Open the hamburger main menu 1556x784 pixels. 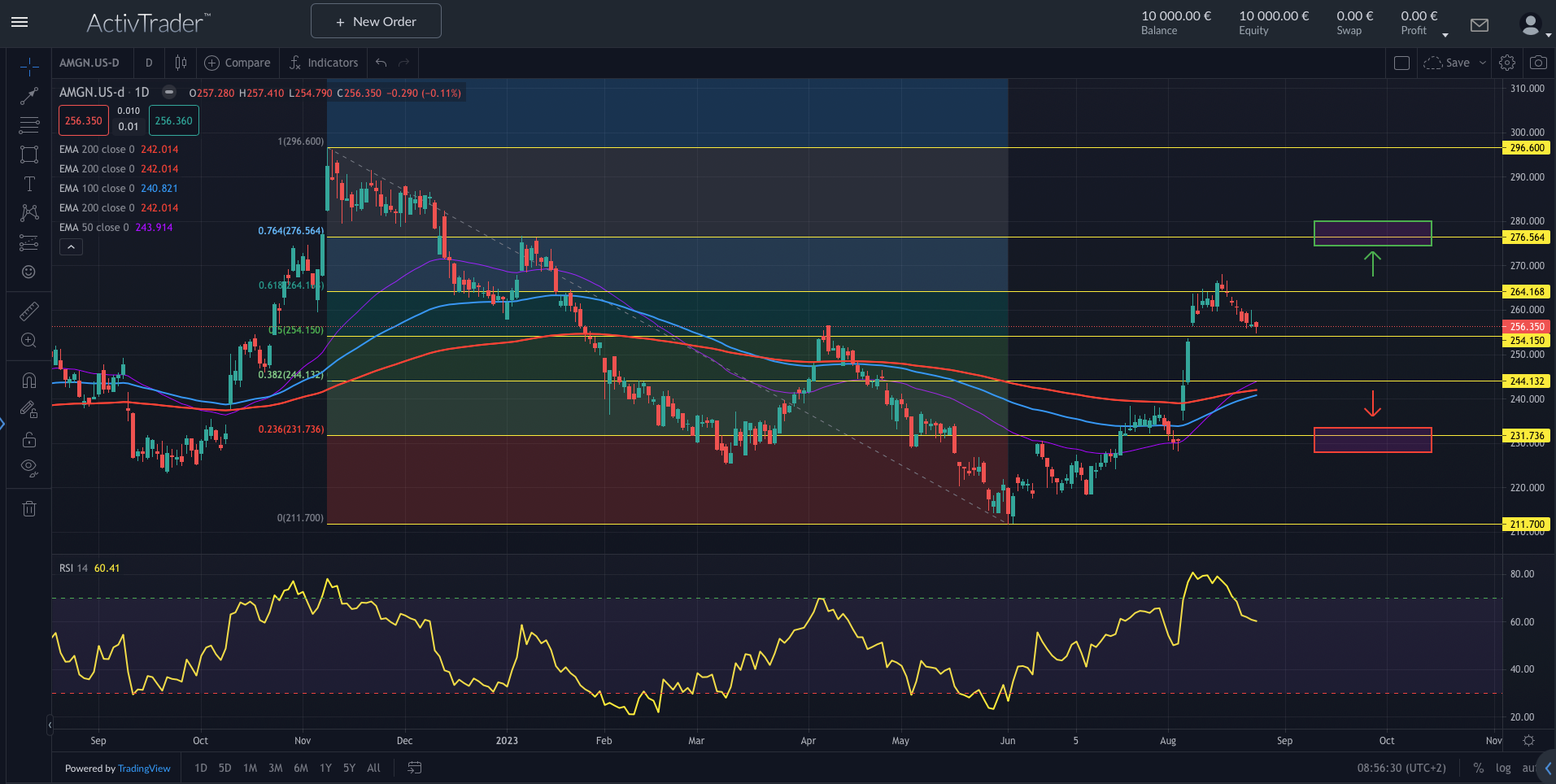tap(20, 22)
